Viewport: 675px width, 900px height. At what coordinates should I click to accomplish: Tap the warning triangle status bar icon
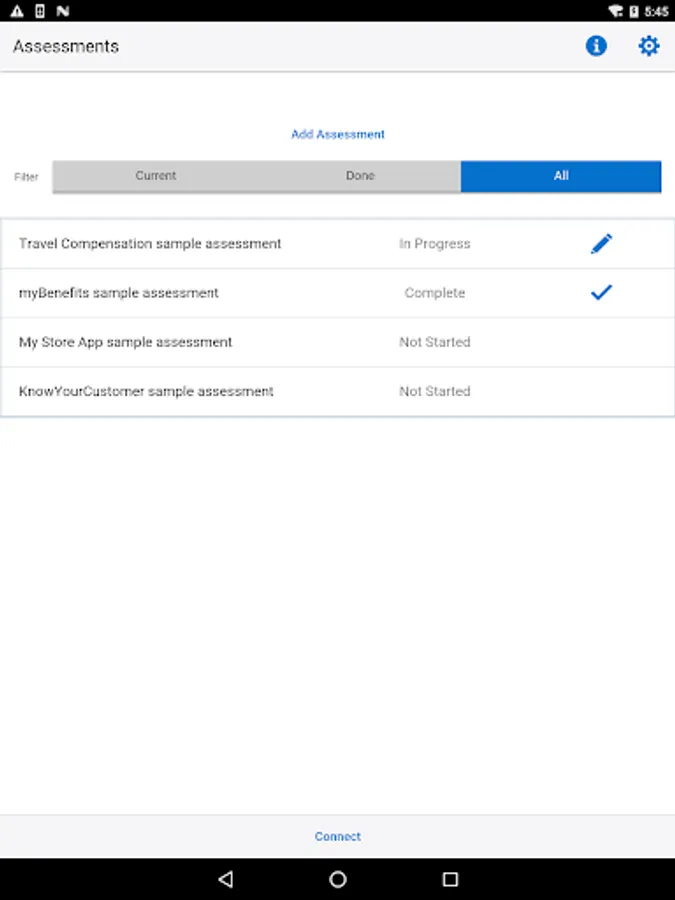pos(17,11)
